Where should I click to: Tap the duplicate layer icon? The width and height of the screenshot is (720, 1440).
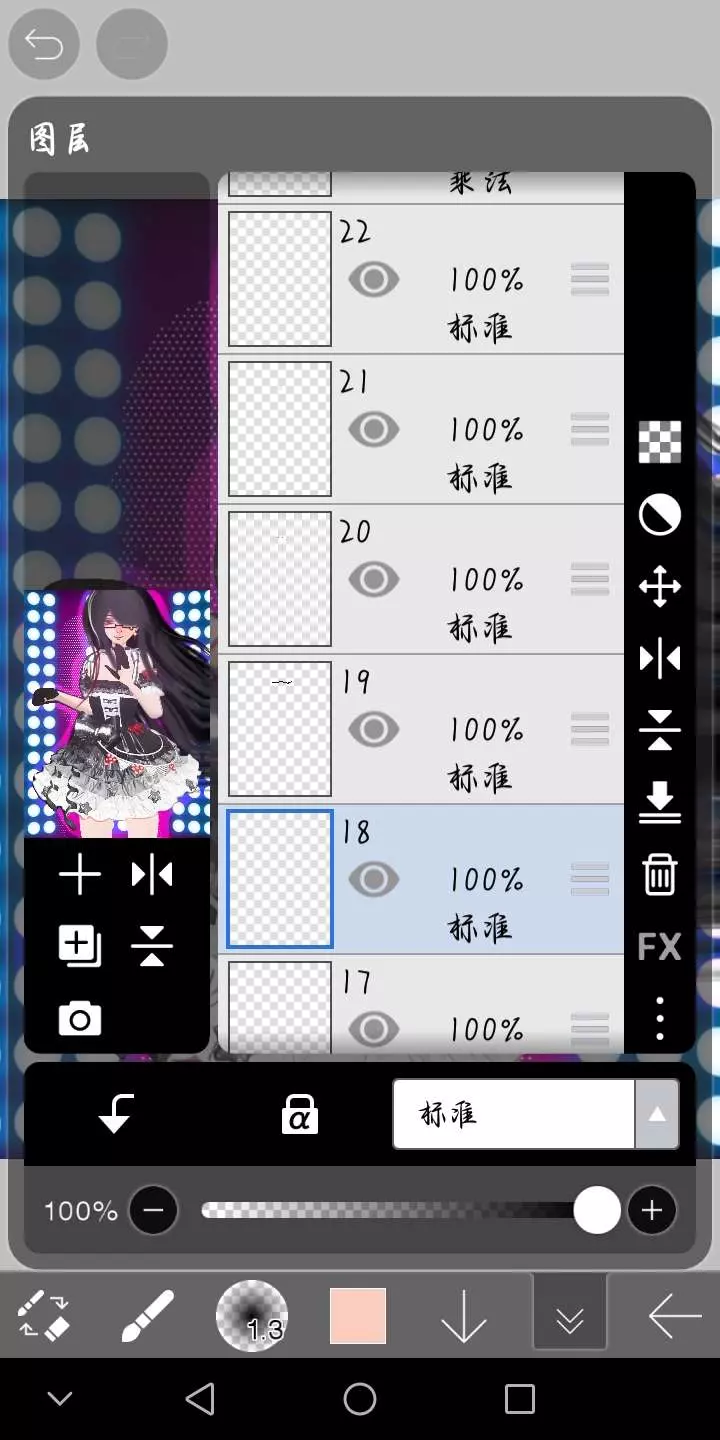pyautogui.click(x=80, y=946)
